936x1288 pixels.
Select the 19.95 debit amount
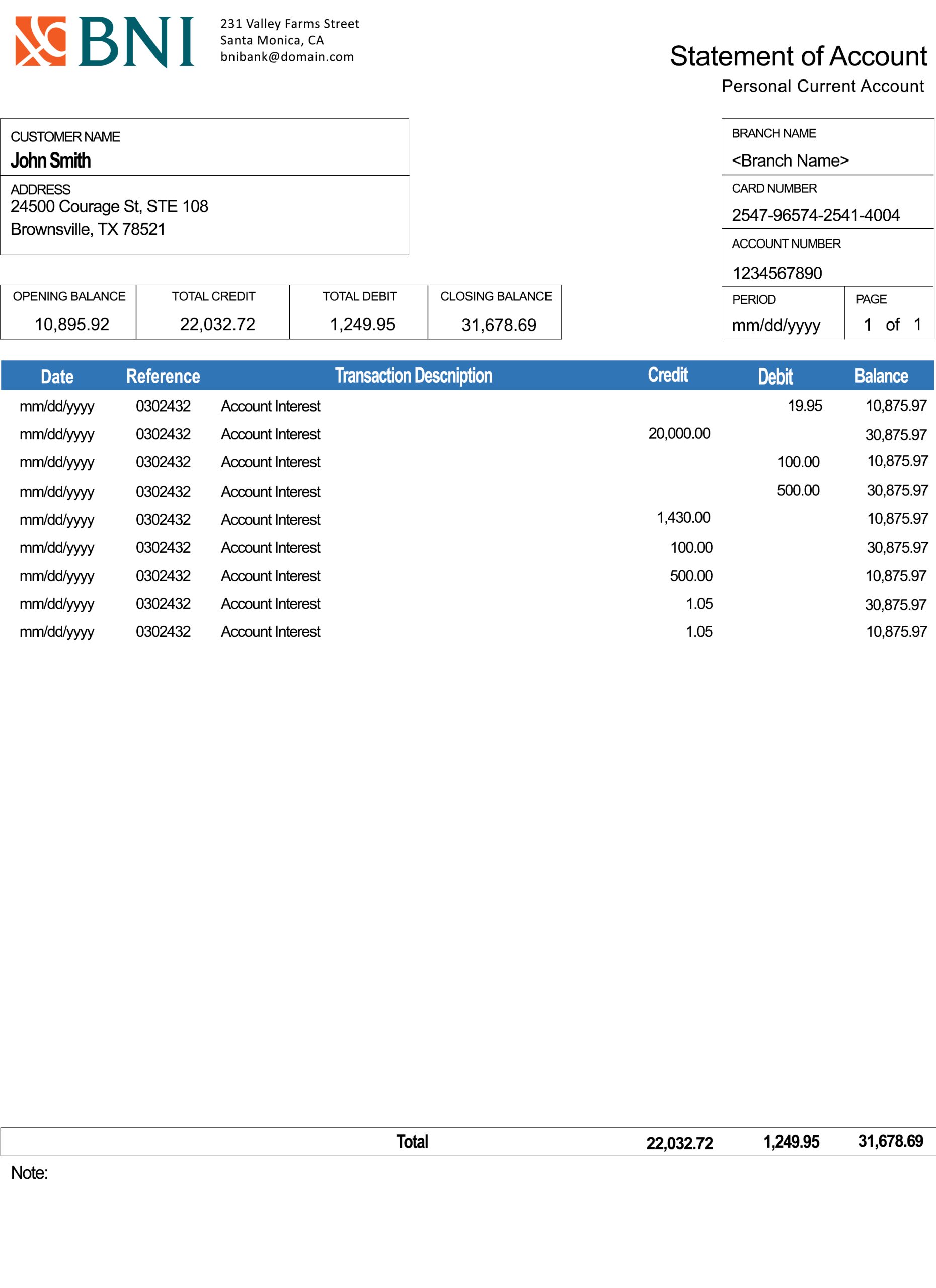805,406
